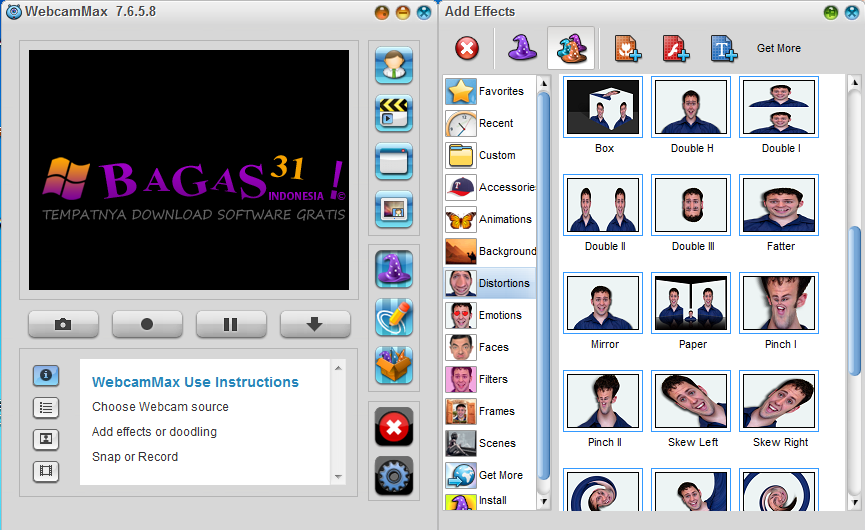
Task: Click the add Flash effect icon
Action: pyautogui.click(x=676, y=49)
